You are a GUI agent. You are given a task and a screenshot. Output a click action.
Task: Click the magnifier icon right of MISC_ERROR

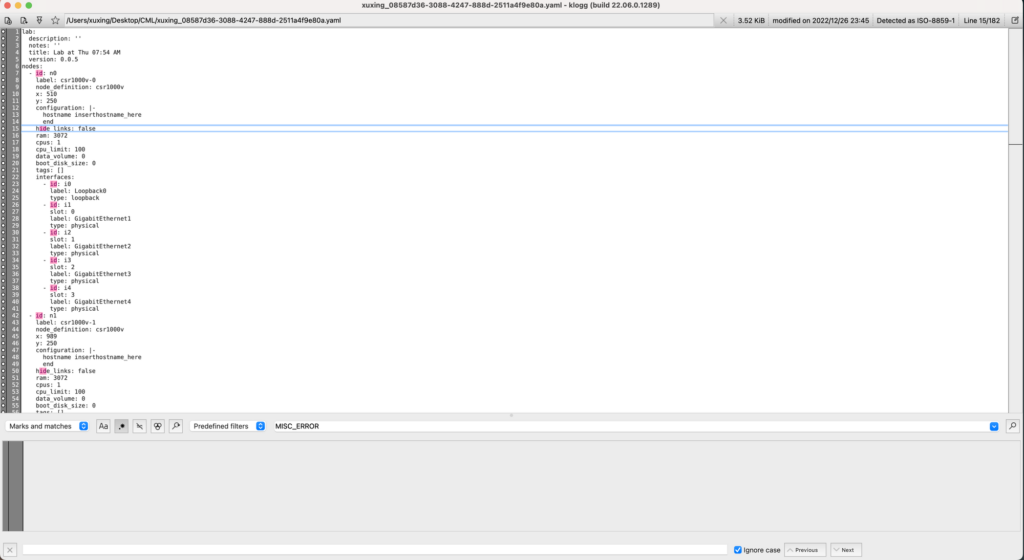[x=1012, y=426]
